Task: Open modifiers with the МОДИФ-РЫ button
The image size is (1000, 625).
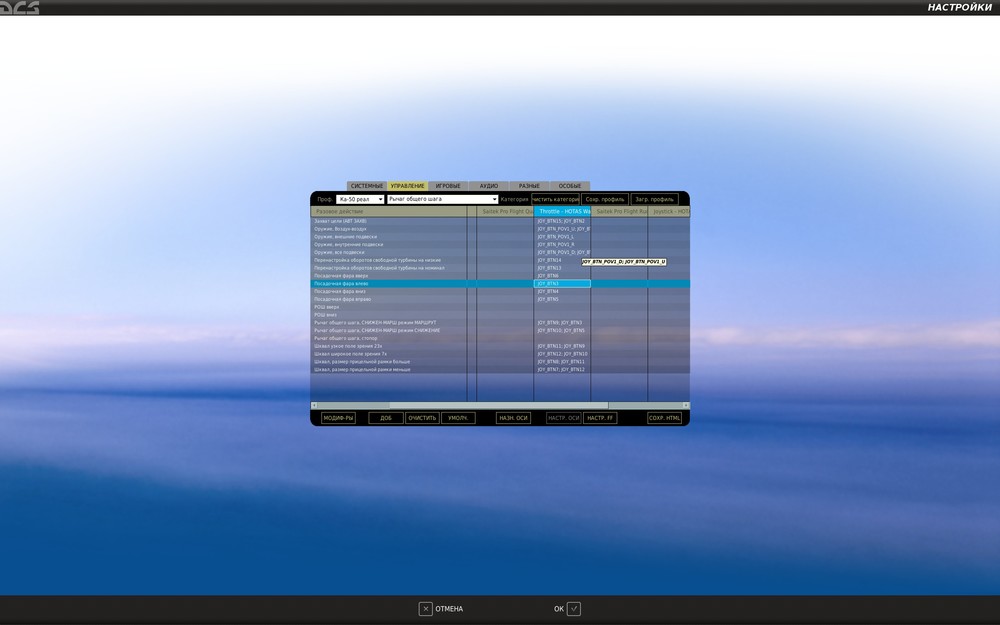Action: [340, 417]
